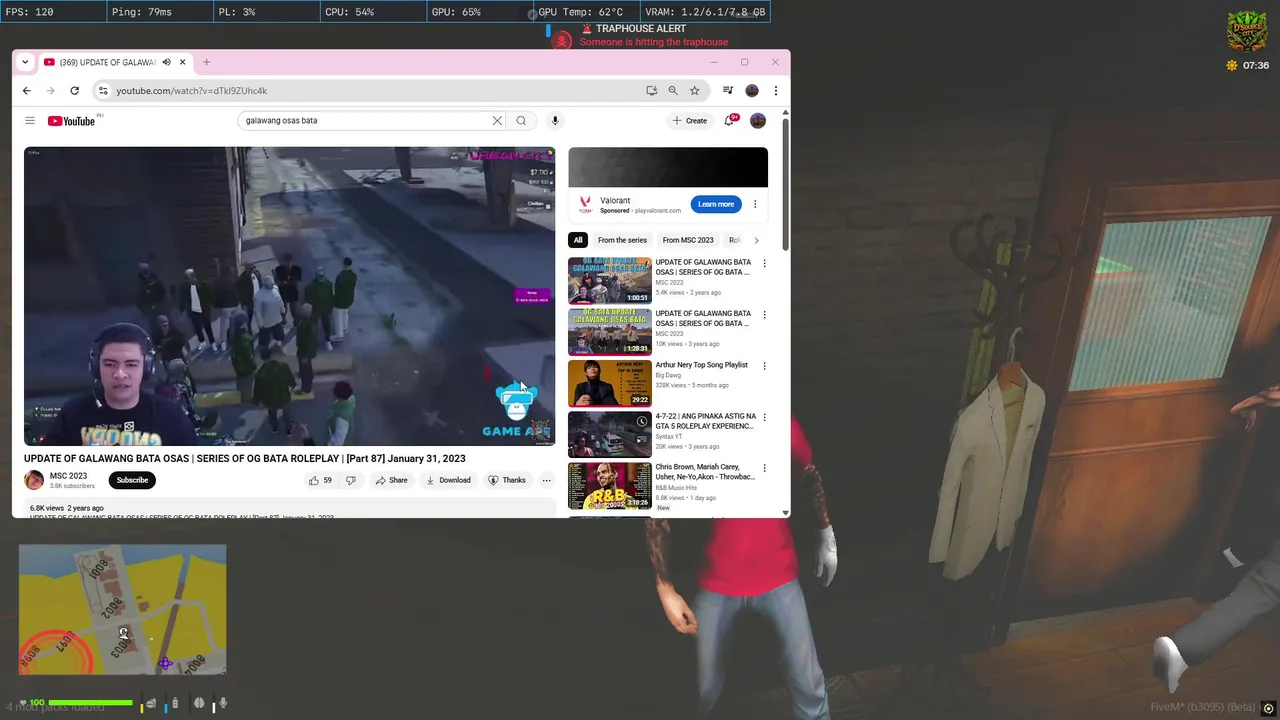Open the R&B Music Hits thumbnail
The height and width of the screenshot is (720, 1280).
click(610, 485)
